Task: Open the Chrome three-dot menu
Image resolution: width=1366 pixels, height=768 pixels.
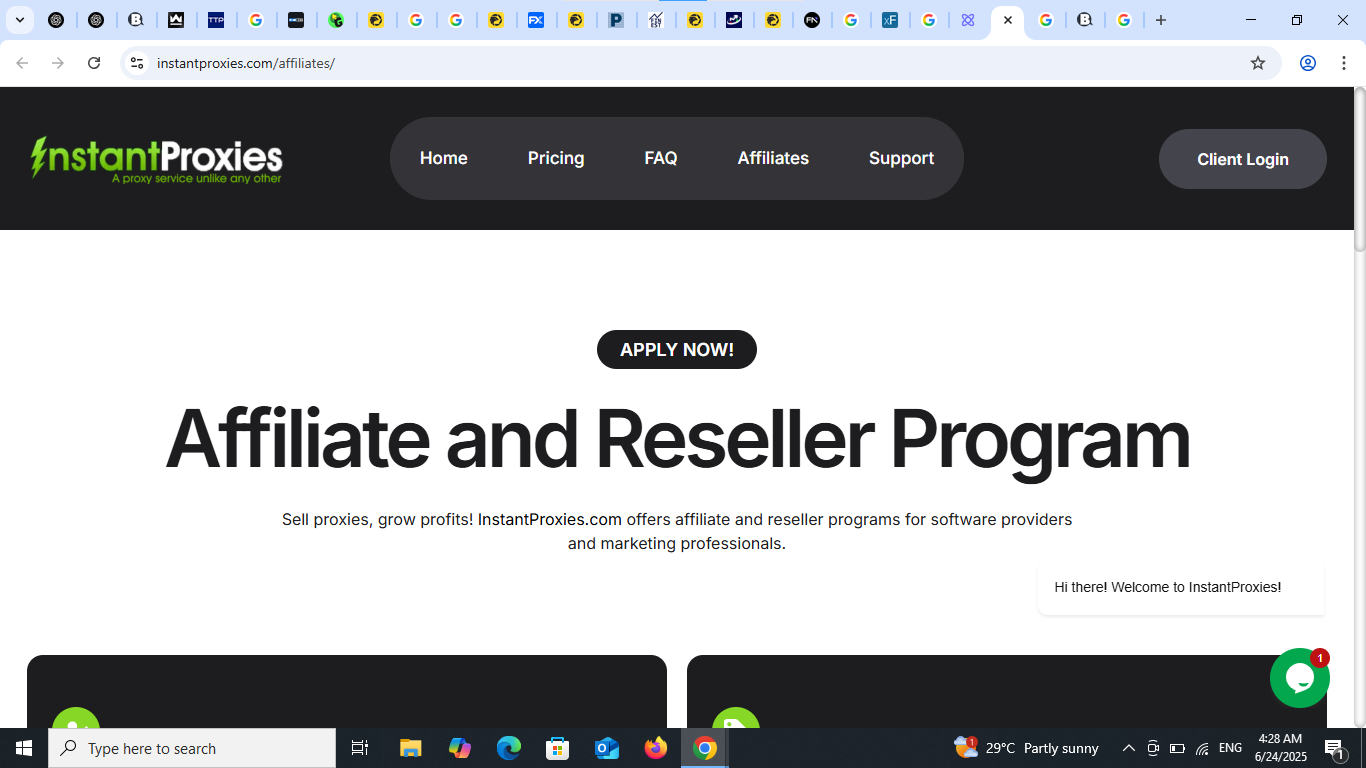Action: click(x=1343, y=63)
